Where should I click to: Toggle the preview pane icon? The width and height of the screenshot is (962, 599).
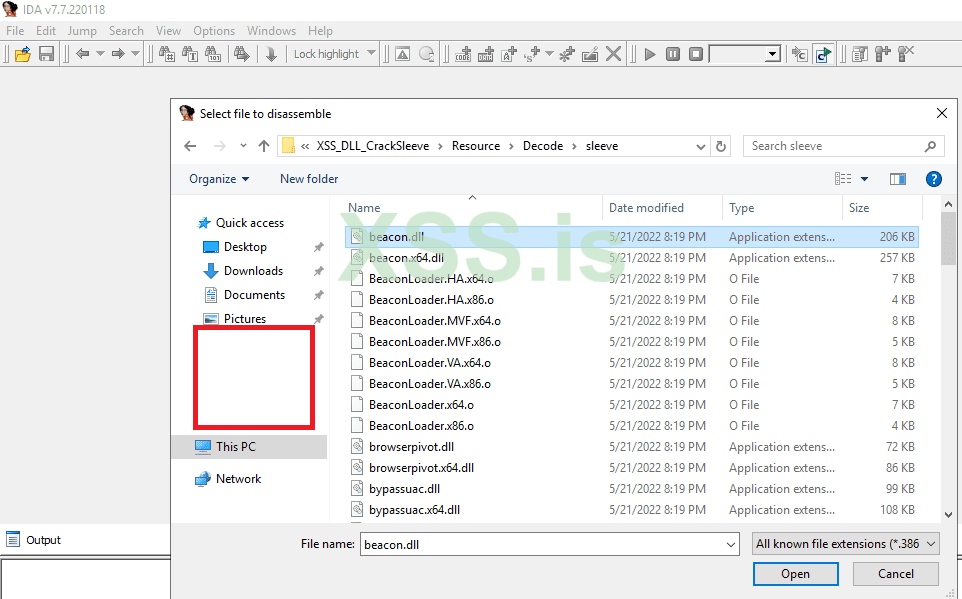[898, 179]
